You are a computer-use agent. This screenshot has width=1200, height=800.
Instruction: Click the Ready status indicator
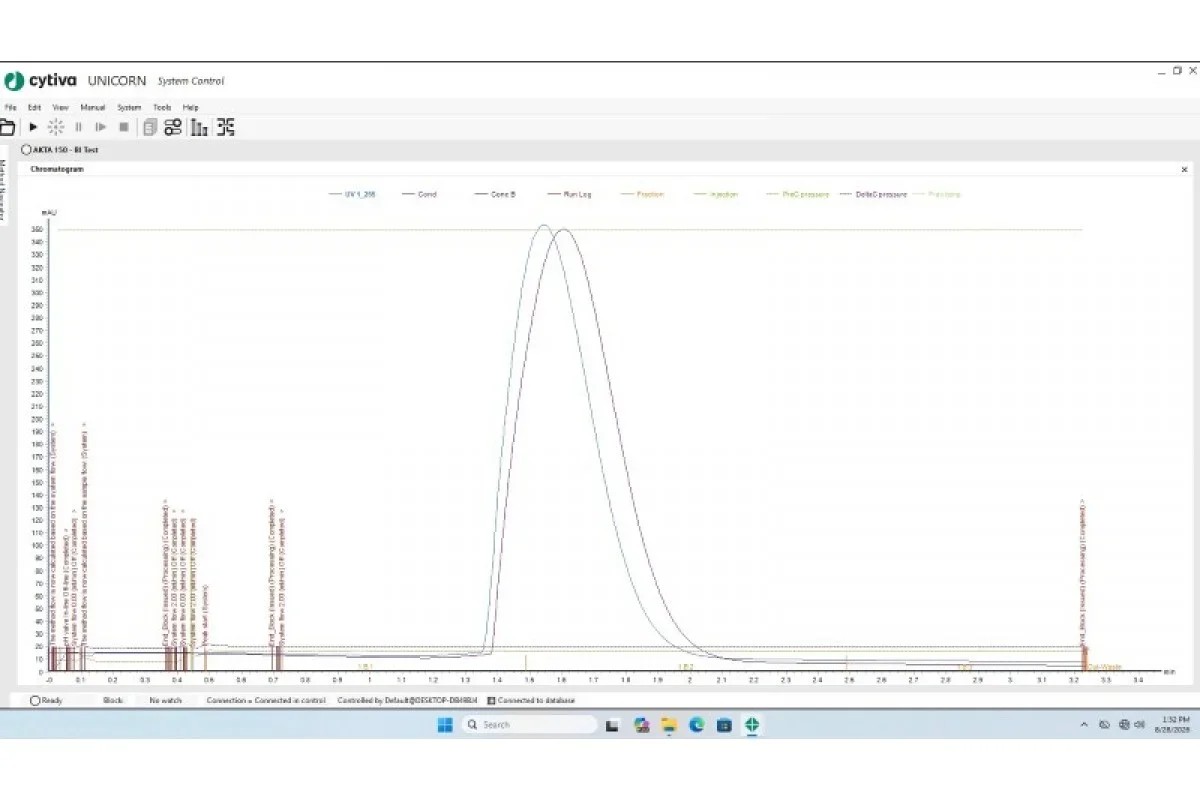click(x=46, y=700)
